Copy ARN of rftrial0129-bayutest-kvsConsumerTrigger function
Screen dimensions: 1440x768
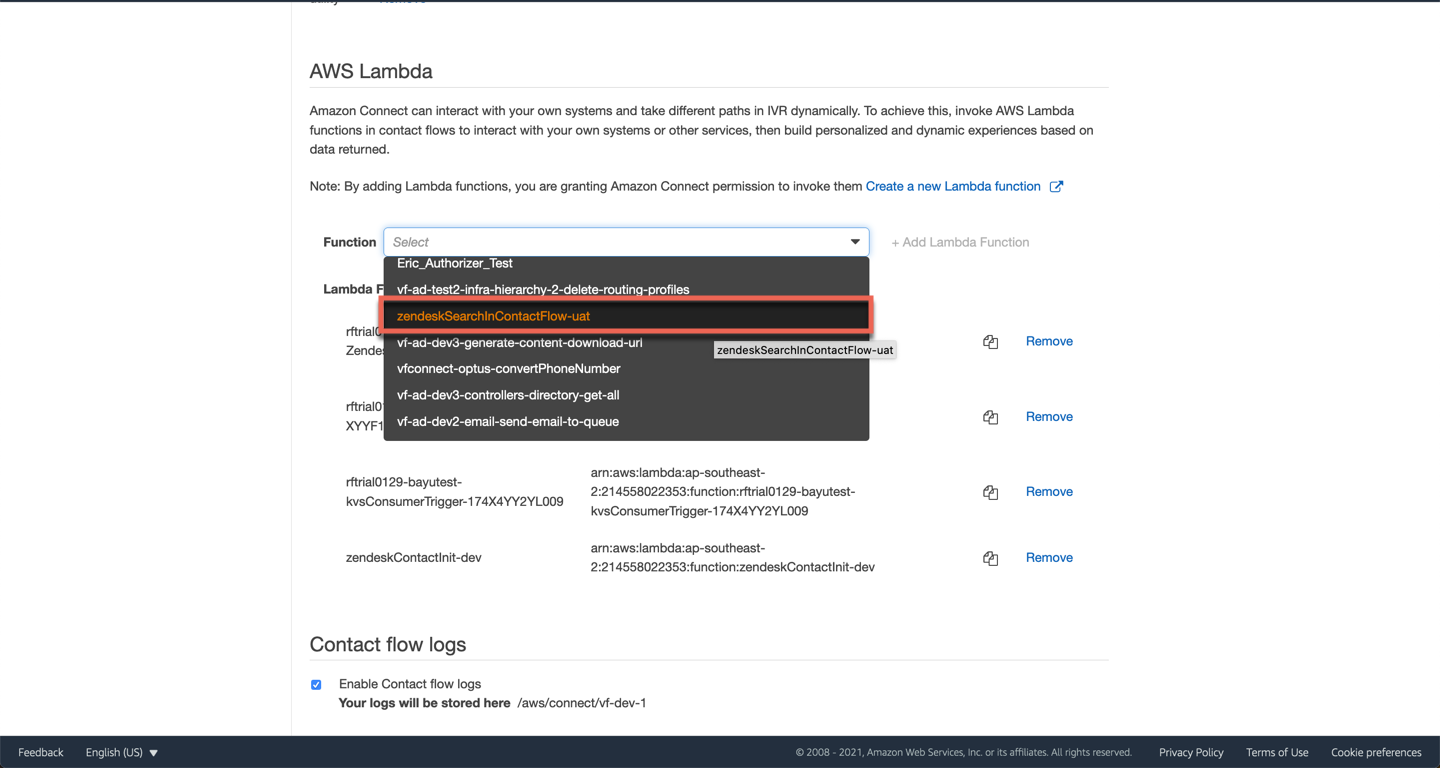click(x=990, y=492)
